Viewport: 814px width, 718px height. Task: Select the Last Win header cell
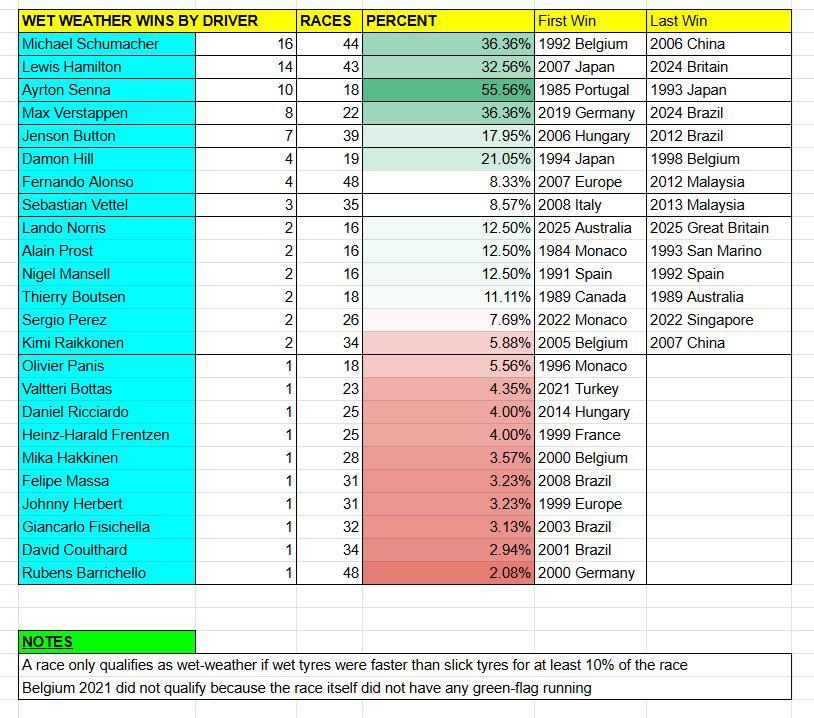(679, 20)
